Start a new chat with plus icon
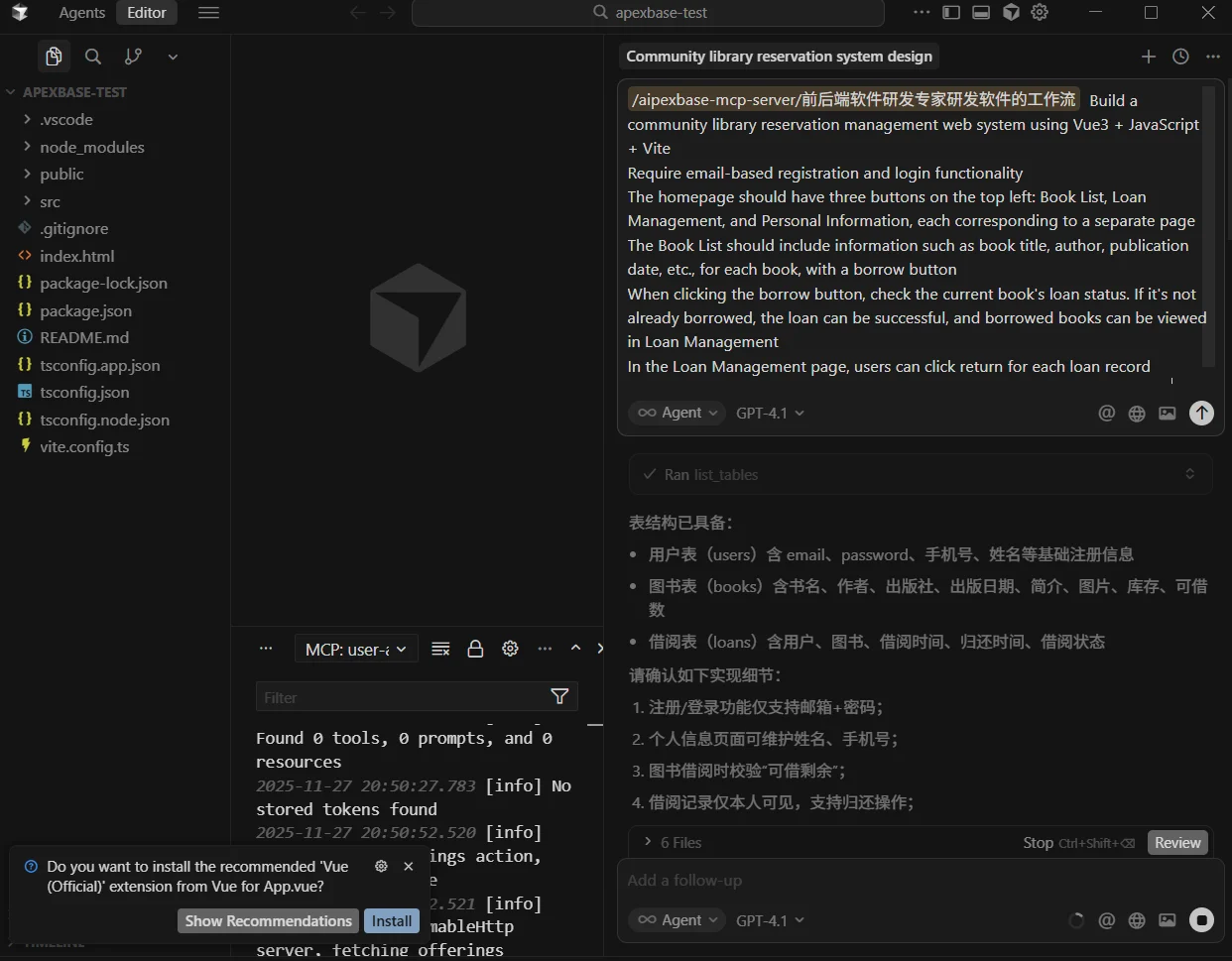 (x=1149, y=58)
